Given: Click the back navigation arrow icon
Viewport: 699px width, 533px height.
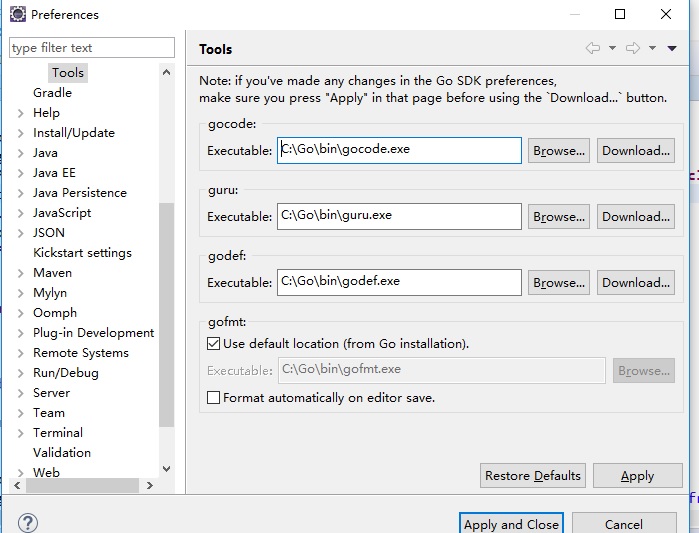Looking at the screenshot, I should 592,48.
